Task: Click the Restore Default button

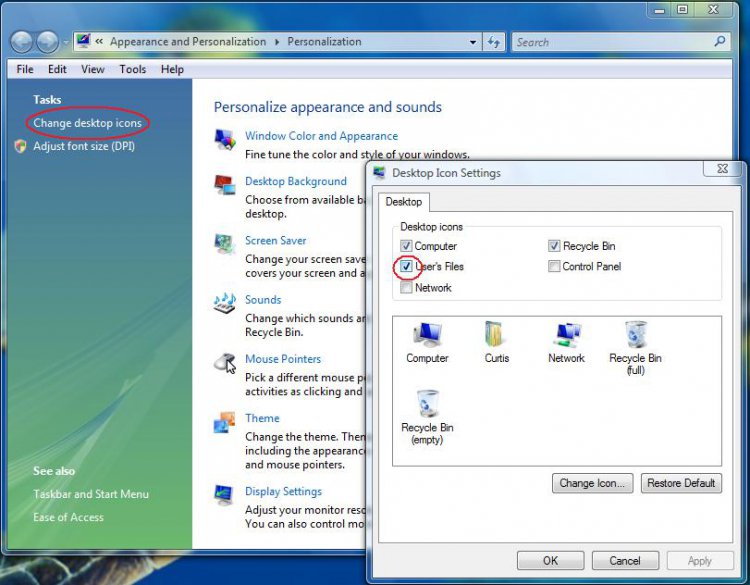Action: pos(681,483)
